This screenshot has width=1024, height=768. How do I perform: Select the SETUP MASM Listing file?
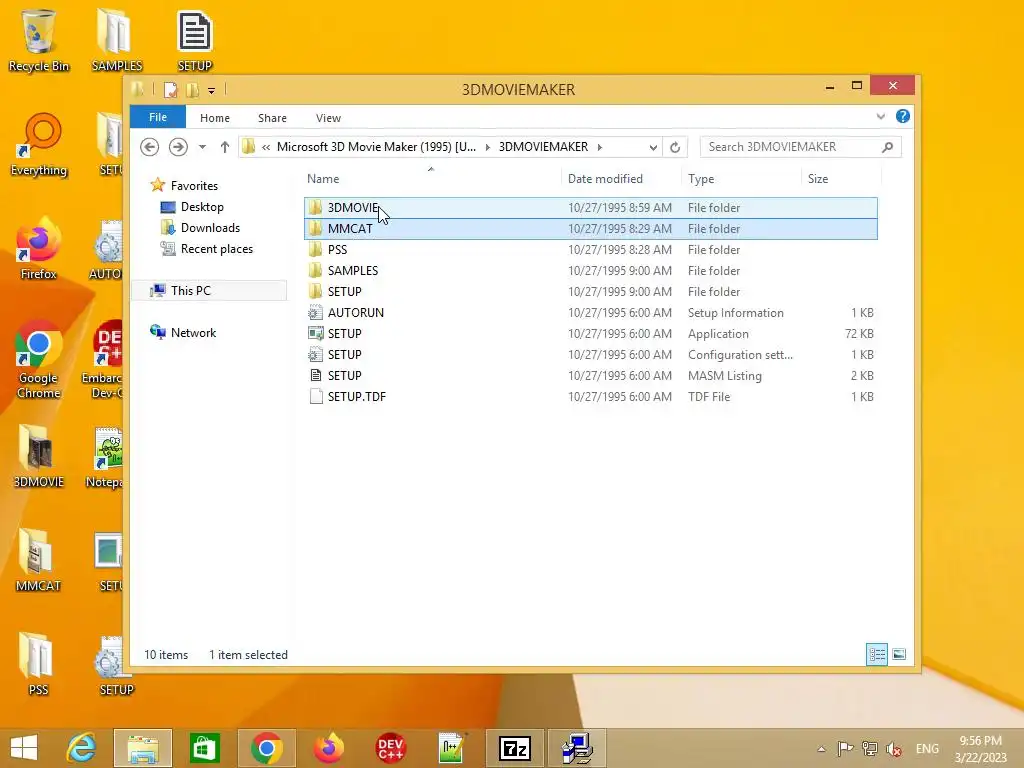coord(590,376)
